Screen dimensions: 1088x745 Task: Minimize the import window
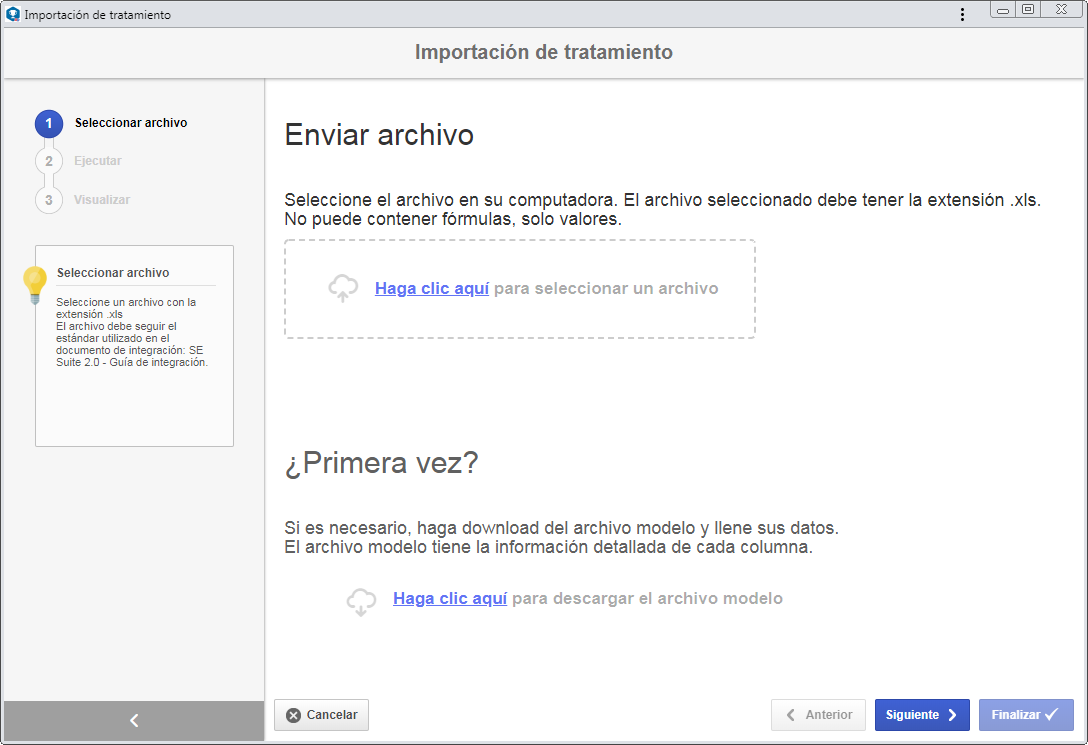[x=1003, y=10]
